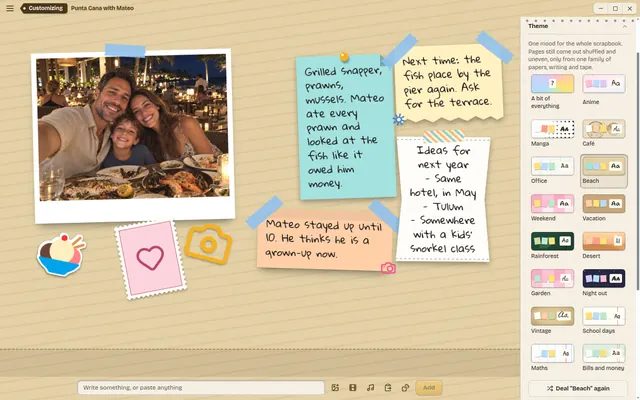Choose the Bills and money theme

[x=604, y=357]
